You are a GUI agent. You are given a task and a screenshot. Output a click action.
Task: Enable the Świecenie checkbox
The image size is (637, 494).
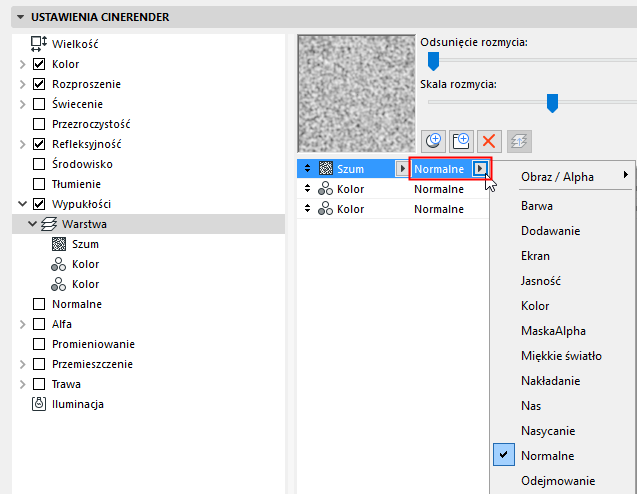pyautogui.click(x=39, y=104)
